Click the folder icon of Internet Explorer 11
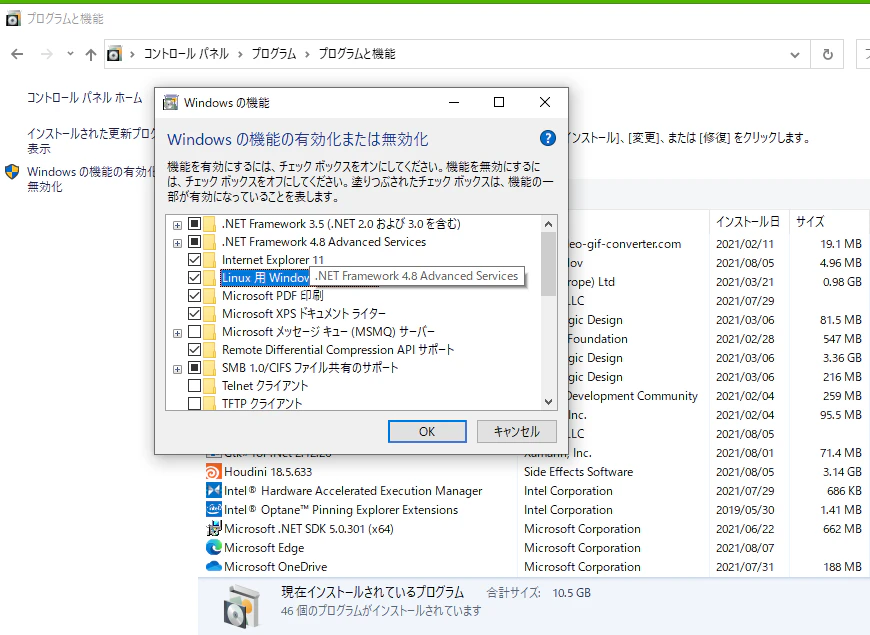This screenshot has width=870, height=635. click(x=209, y=260)
